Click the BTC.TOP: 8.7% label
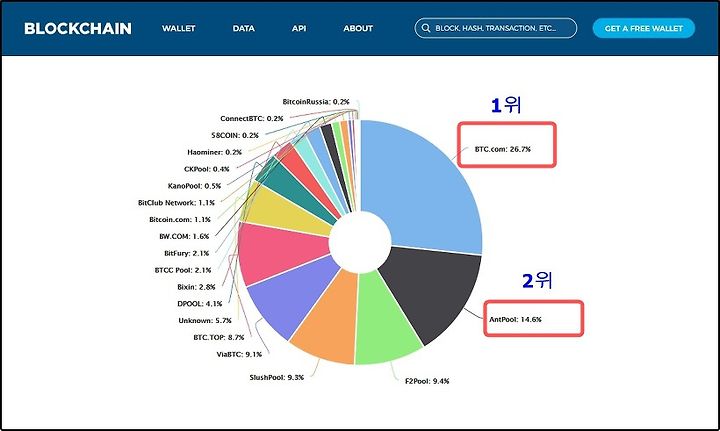This screenshot has width=720, height=431. coord(219,337)
